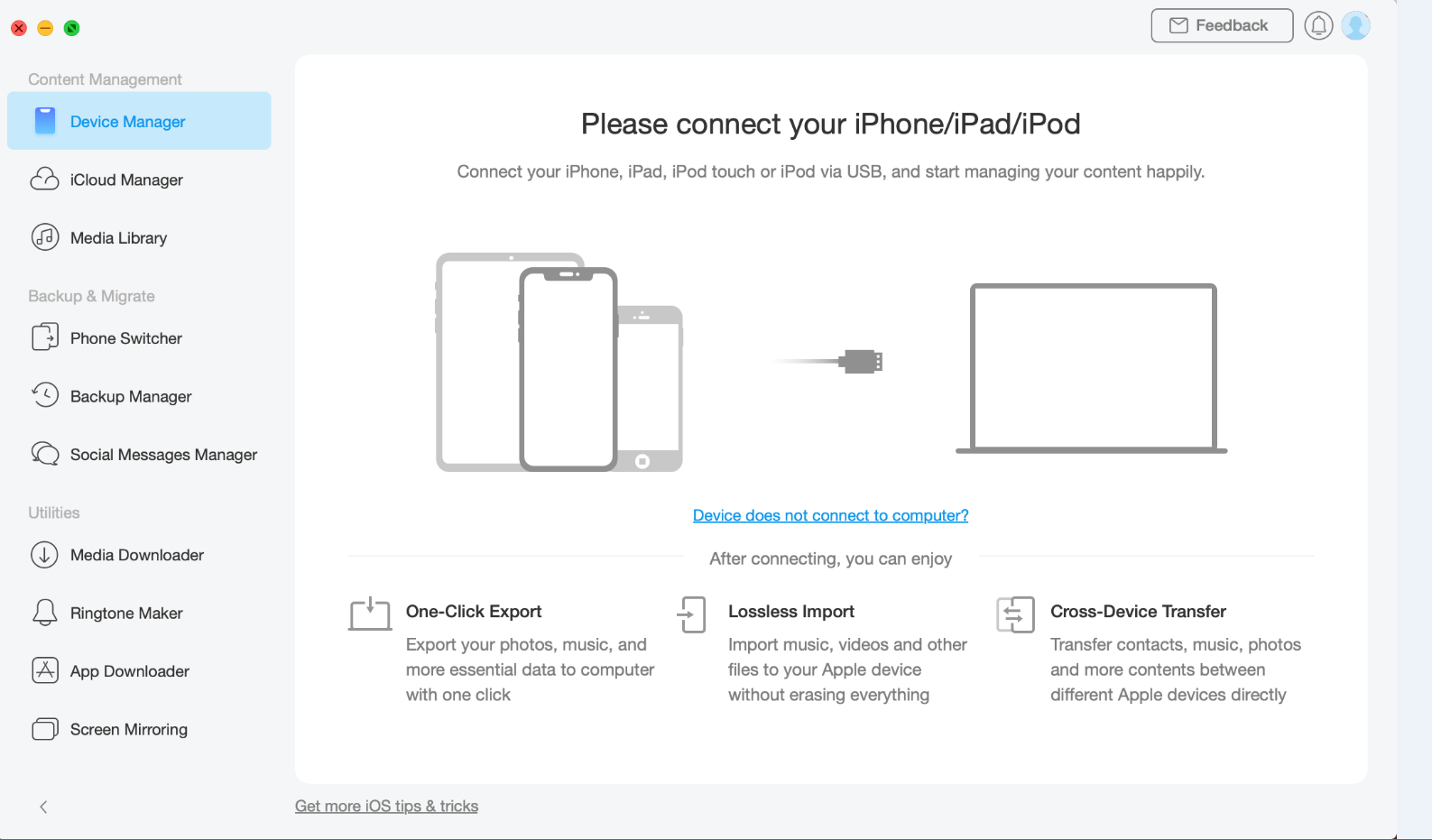
Task: Open notifications via the bell icon
Action: (1318, 25)
